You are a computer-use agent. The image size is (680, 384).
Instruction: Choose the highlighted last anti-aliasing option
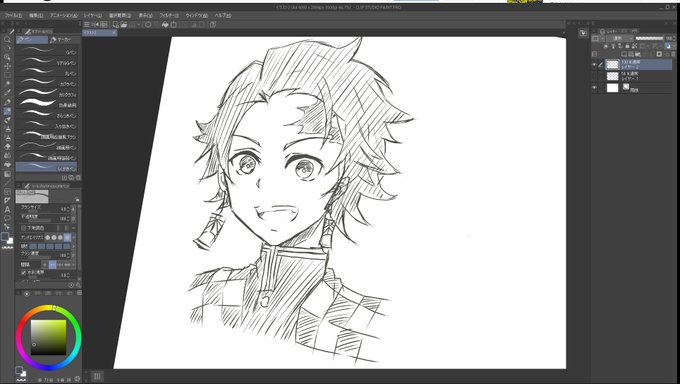pos(67,237)
